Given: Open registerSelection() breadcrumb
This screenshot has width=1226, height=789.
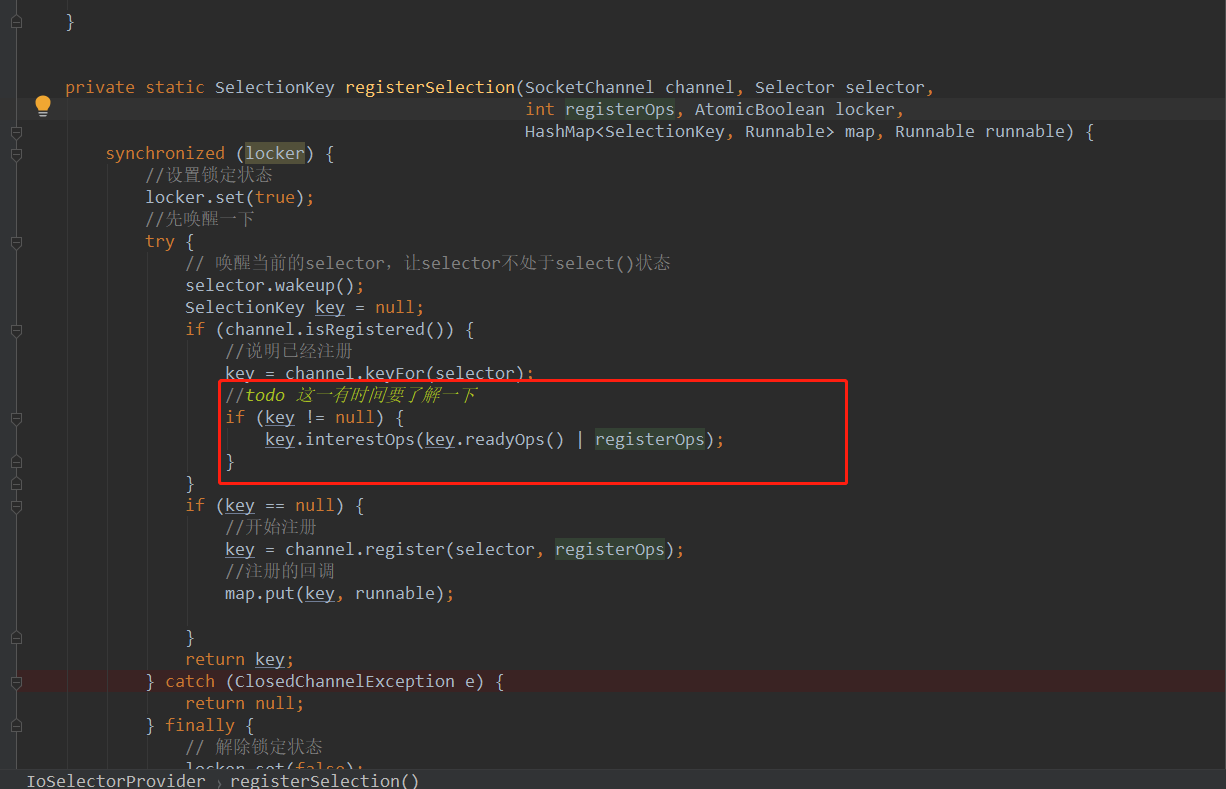Looking at the screenshot, I should tap(325, 780).
